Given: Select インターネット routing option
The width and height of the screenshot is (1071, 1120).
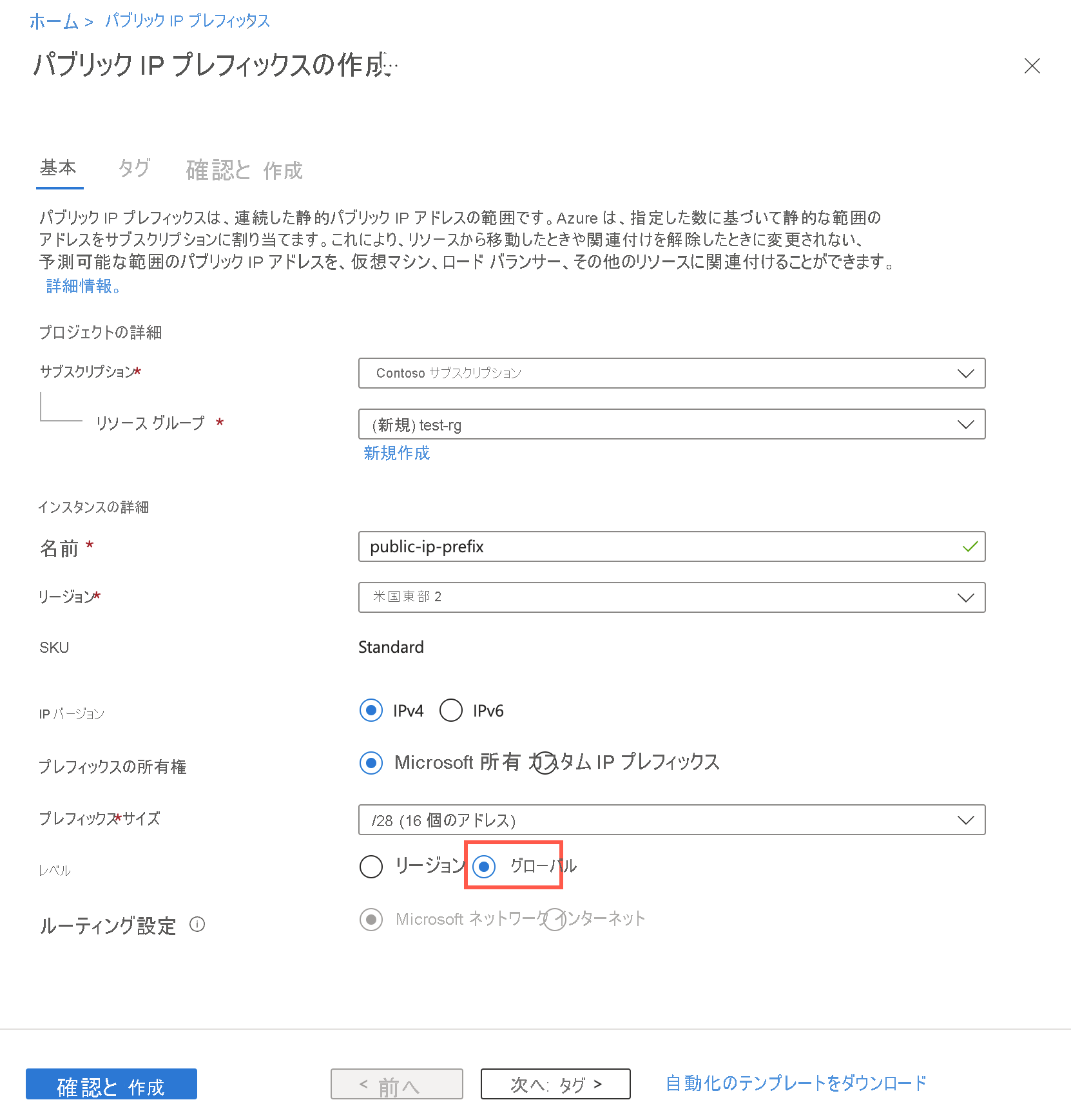Looking at the screenshot, I should tap(554, 920).
